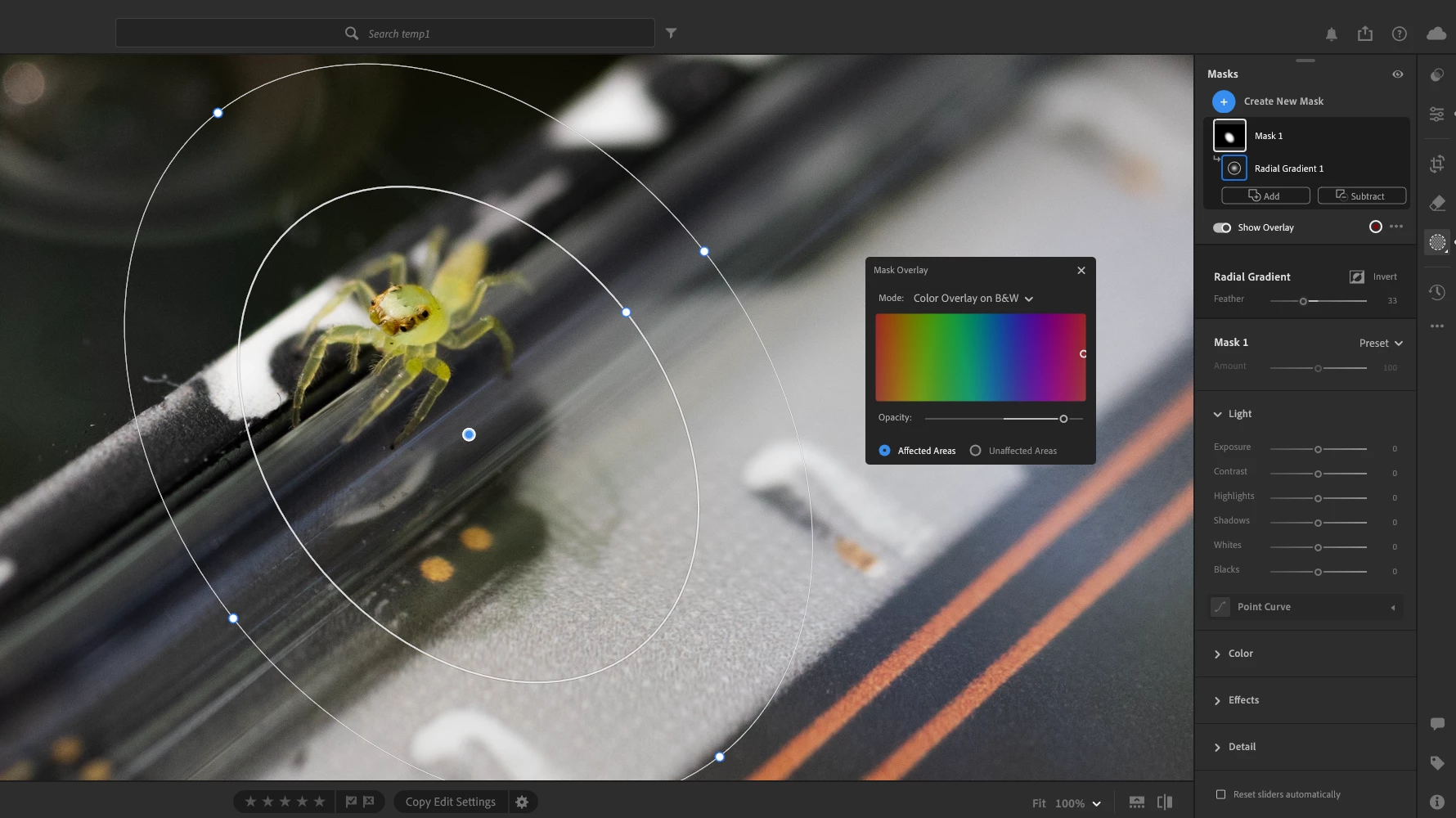This screenshot has height=818, width=1456.
Task: Click the Search temp1 field
Action: (384, 34)
